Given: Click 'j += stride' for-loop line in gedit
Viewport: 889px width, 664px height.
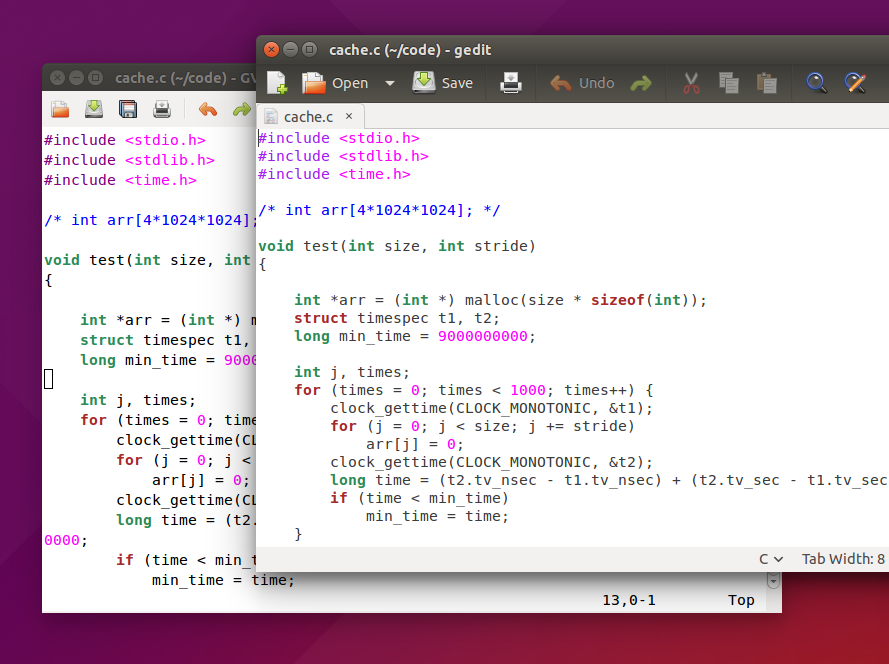Looking at the screenshot, I should click(482, 426).
